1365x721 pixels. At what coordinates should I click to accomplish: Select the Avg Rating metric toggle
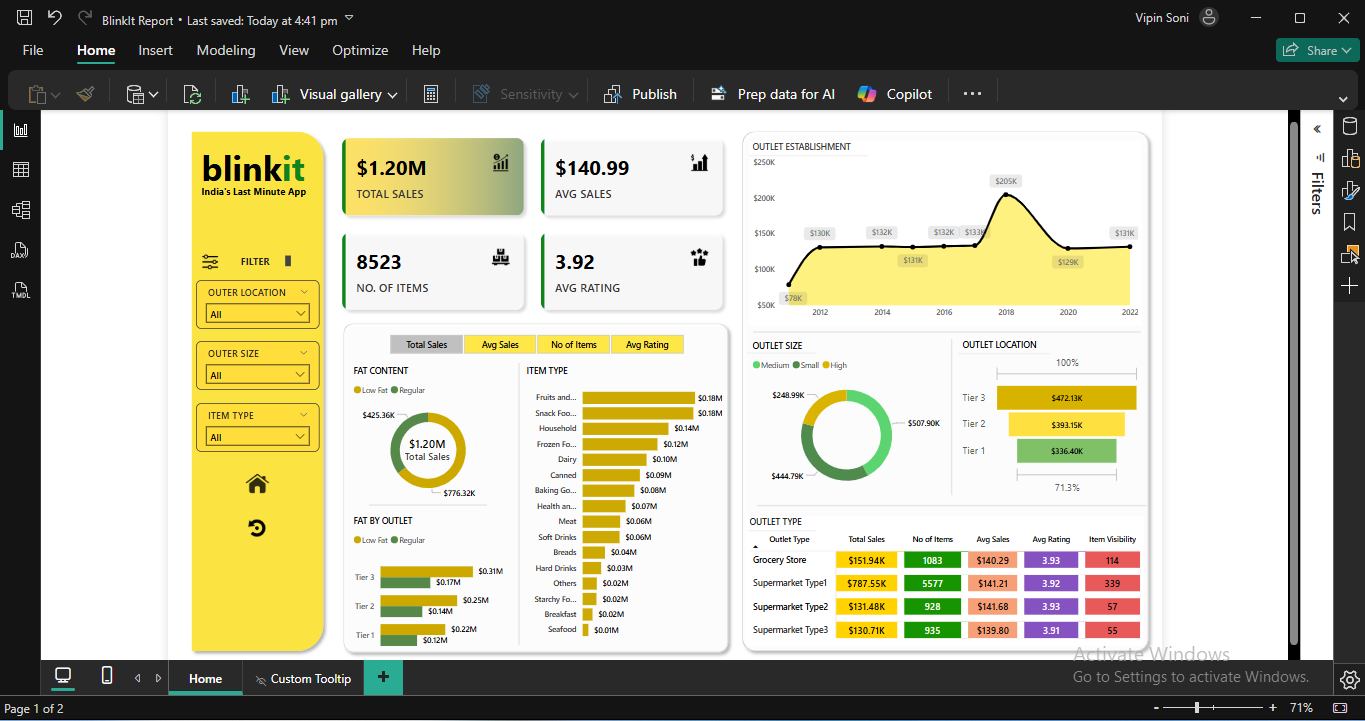tap(647, 343)
